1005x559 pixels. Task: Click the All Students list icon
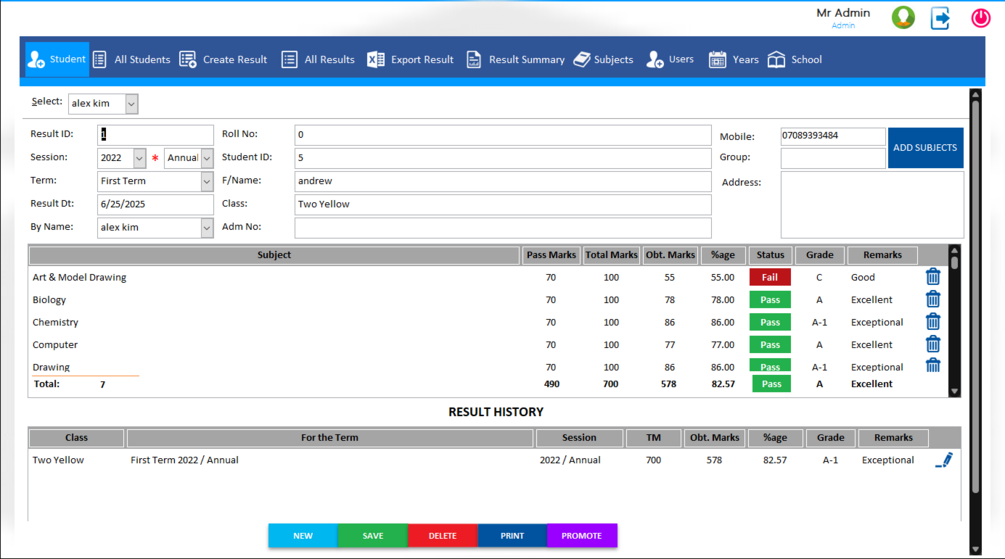(99, 60)
